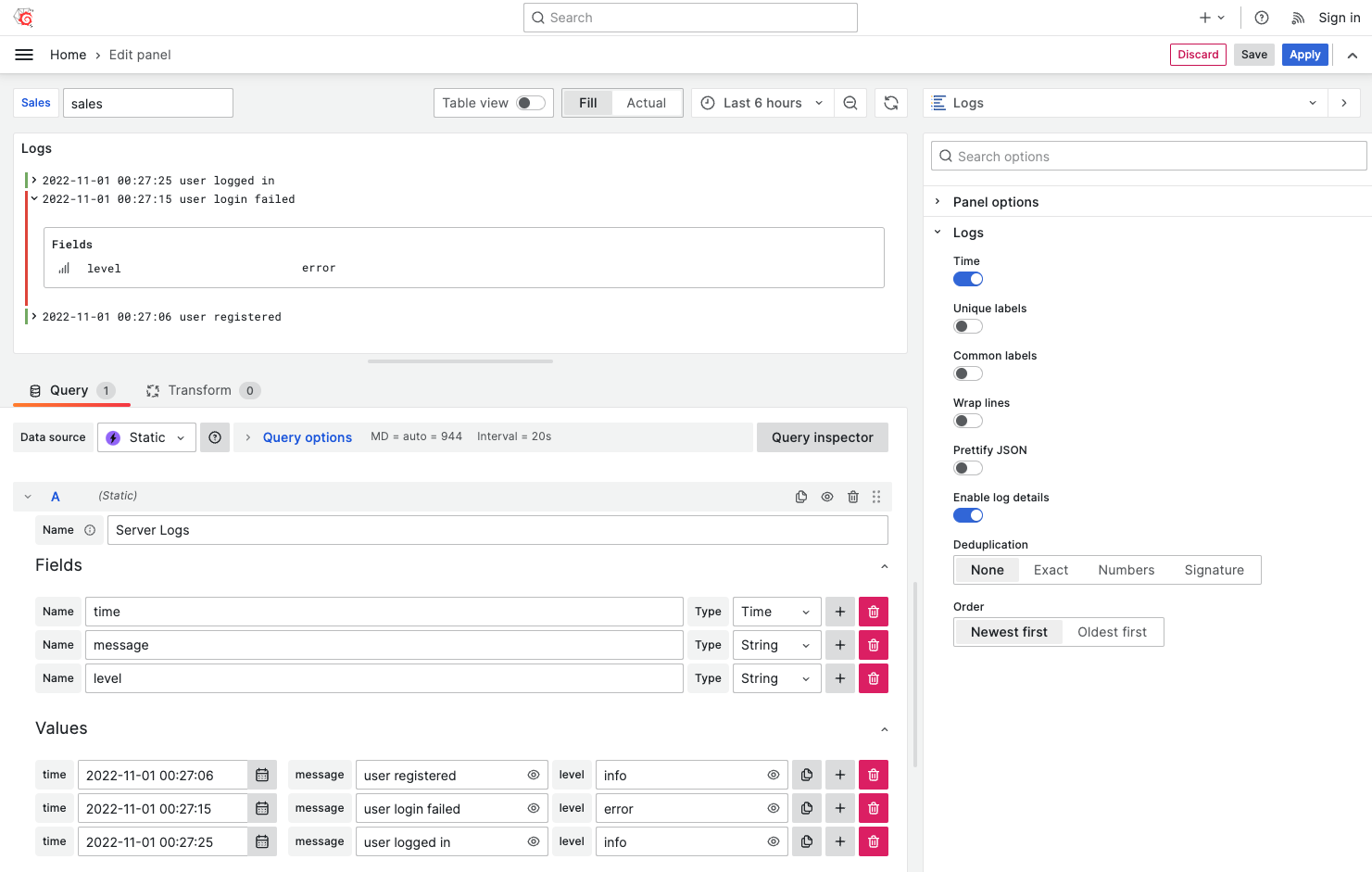Open the Last 6 hours time picker
1372x872 pixels.
click(762, 103)
